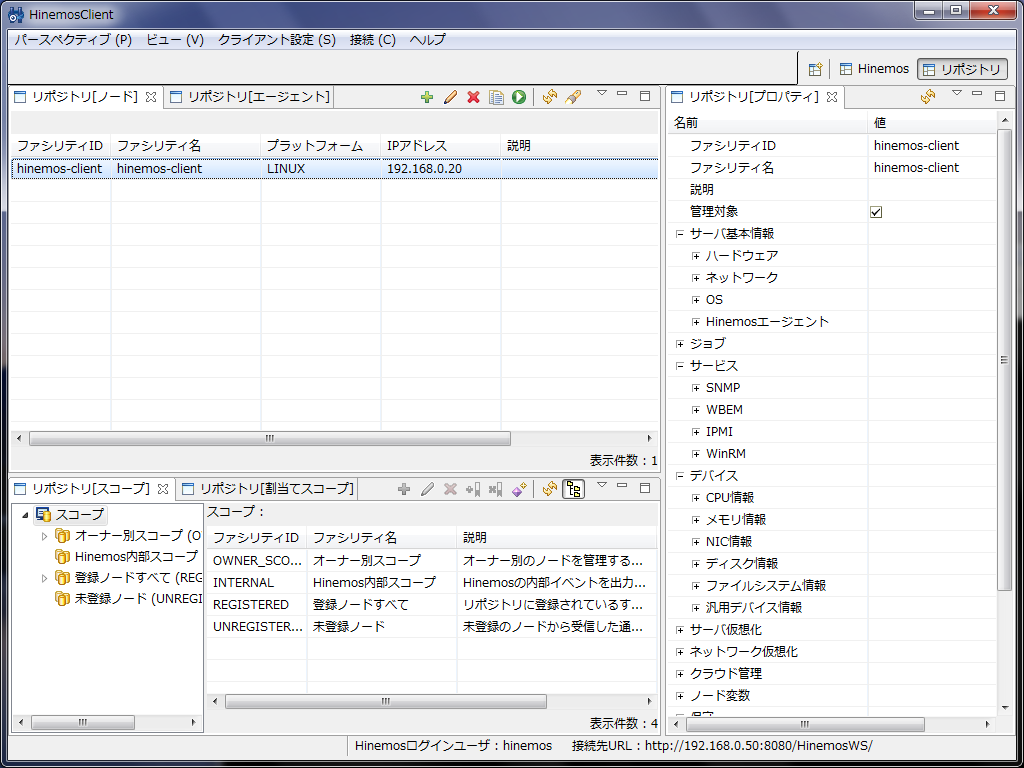Click the flashlight filter icon in node toolbar

click(x=573, y=97)
